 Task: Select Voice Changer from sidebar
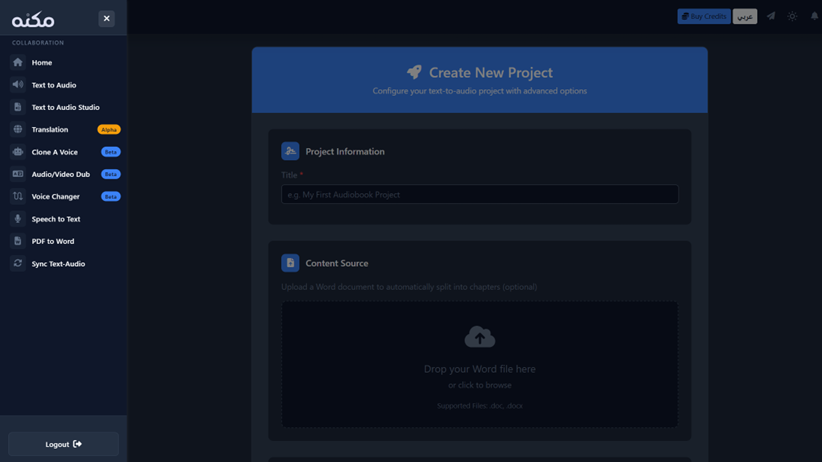55,197
